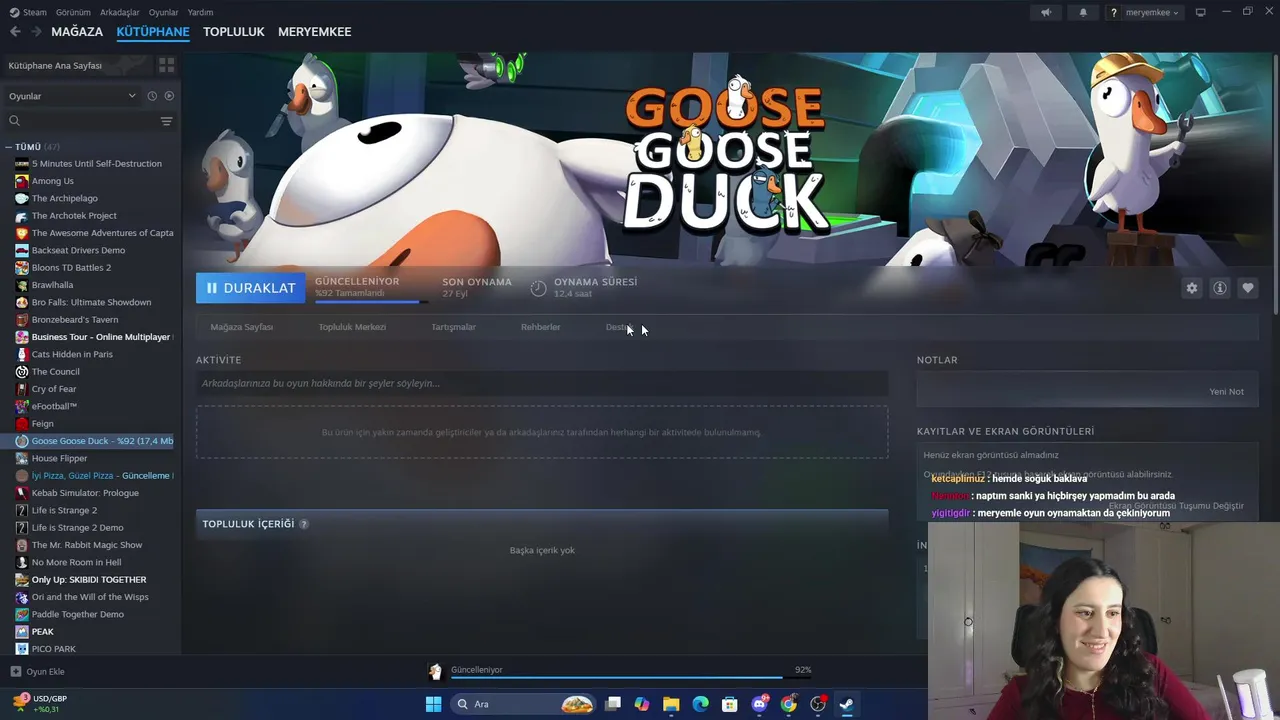Open the collections grid view icon
Image resolution: width=1280 pixels, height=720 pixels.
coord(167,65)
